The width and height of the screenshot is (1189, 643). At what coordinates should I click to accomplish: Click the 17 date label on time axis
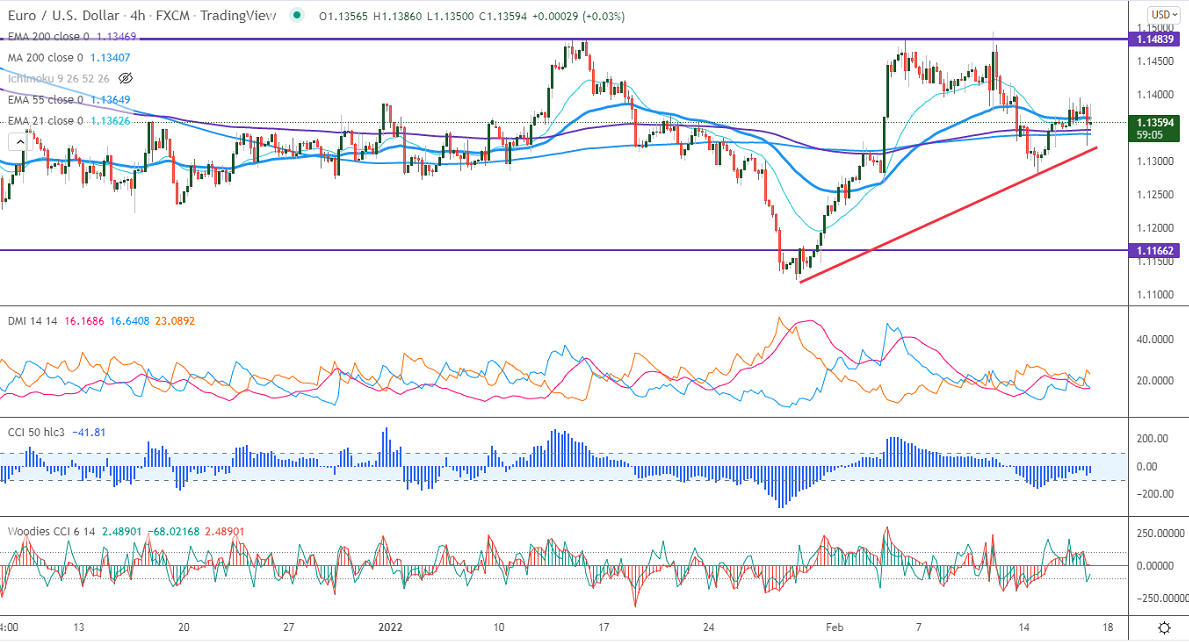point(604,627)
